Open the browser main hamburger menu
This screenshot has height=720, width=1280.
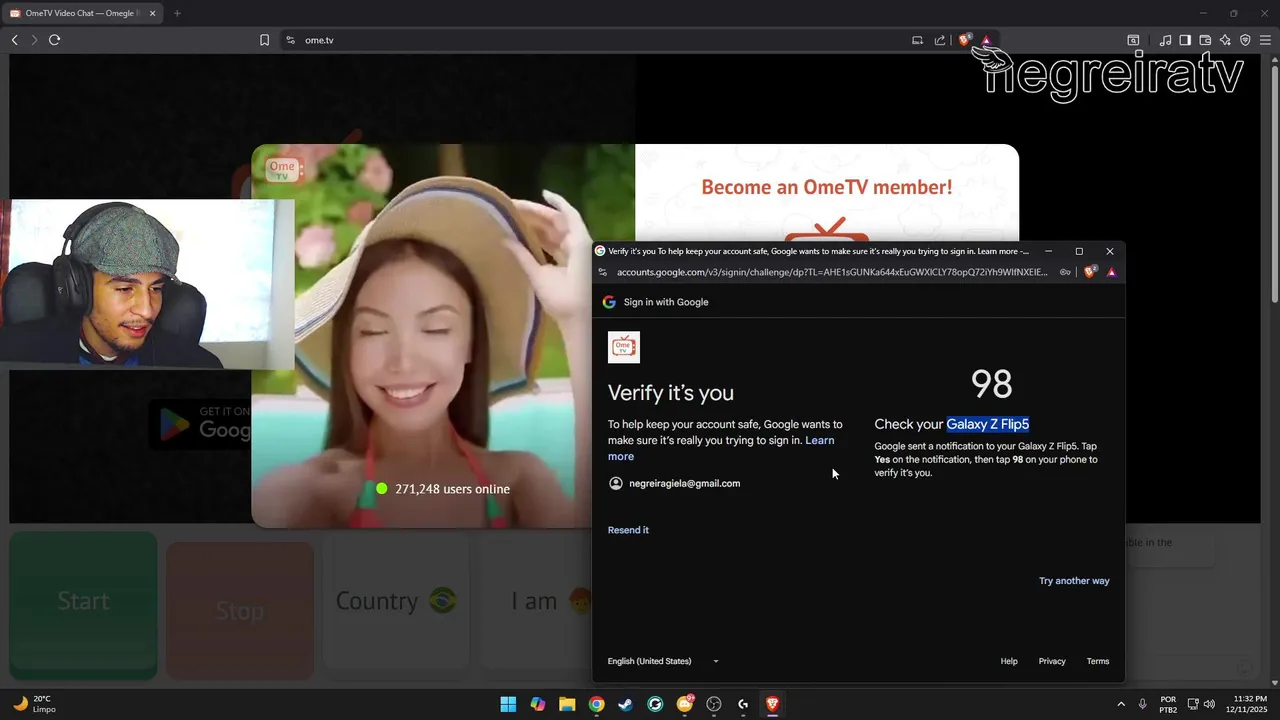[1266, 40]
